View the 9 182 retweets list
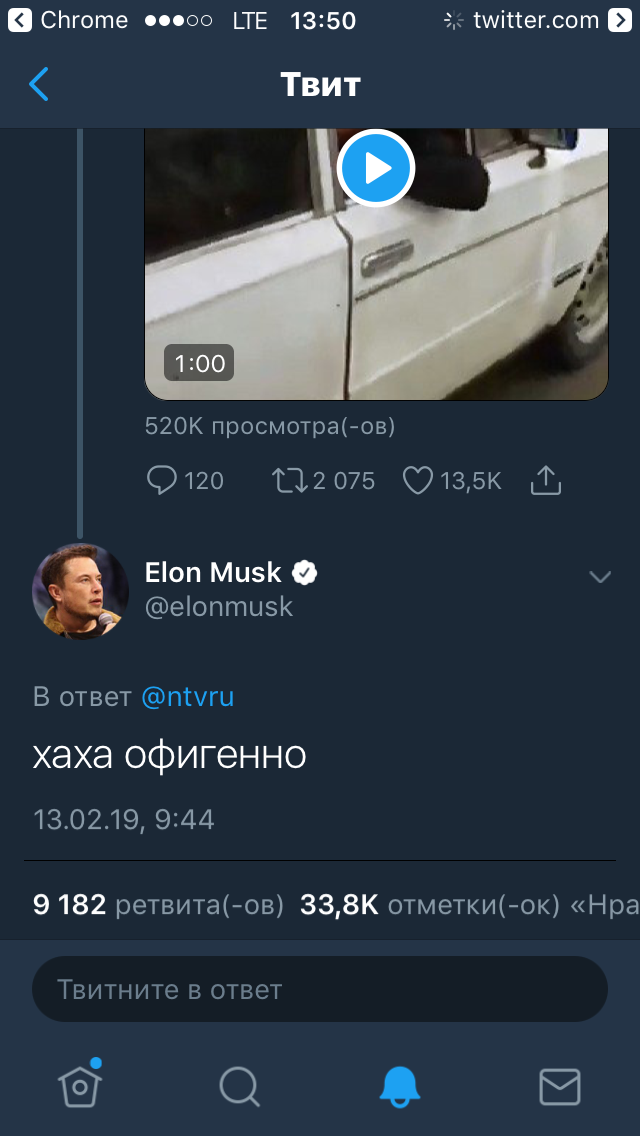 tap(158, 905)
